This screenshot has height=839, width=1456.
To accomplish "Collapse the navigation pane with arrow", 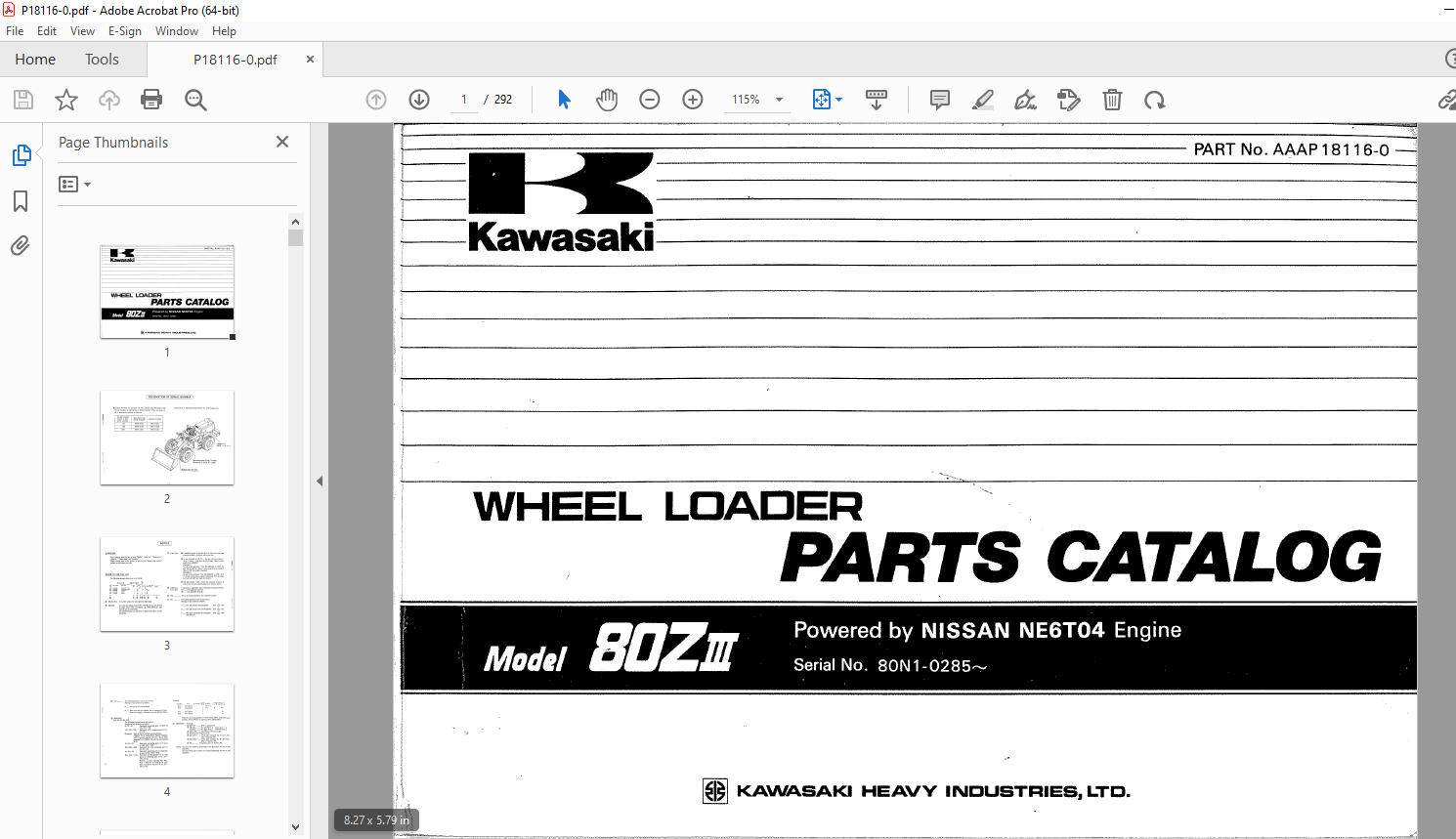I will (320, 481).
